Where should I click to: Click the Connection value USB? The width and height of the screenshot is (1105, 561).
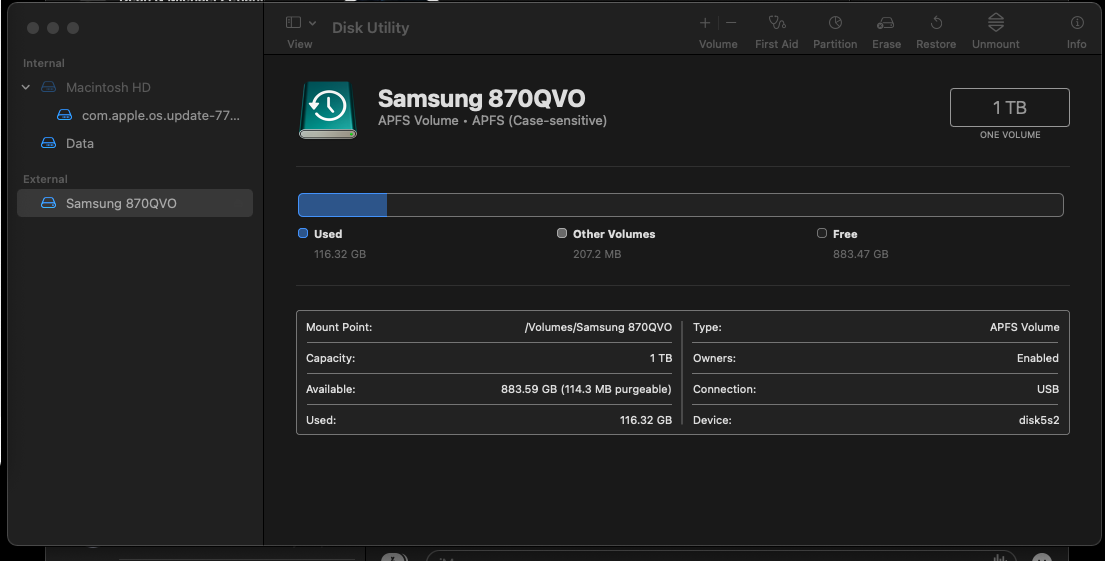[x=1048, y=389]
